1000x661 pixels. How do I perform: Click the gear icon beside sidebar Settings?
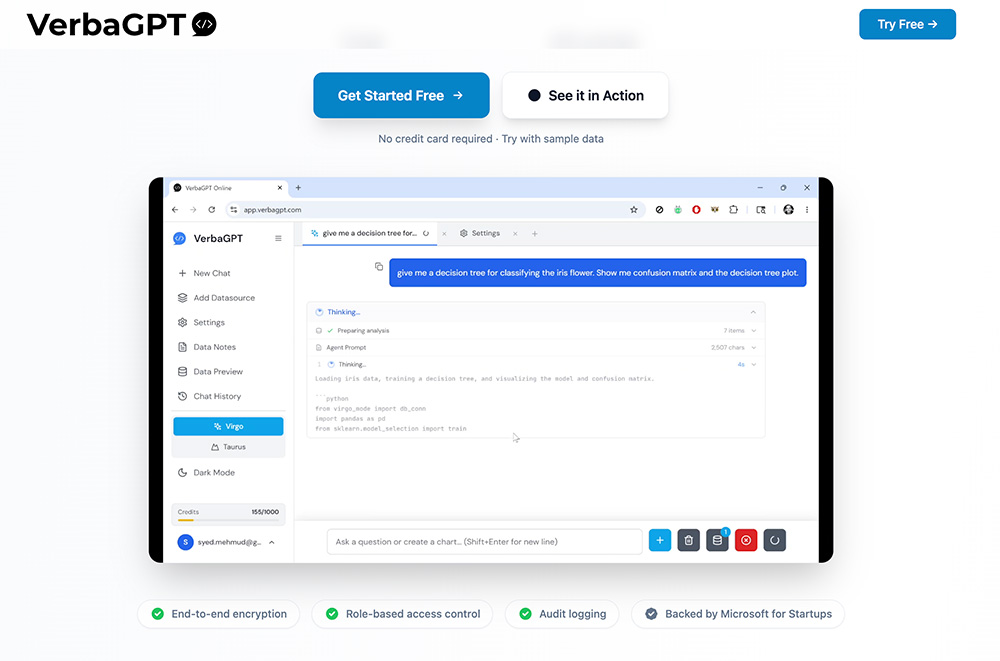(182, 323)
